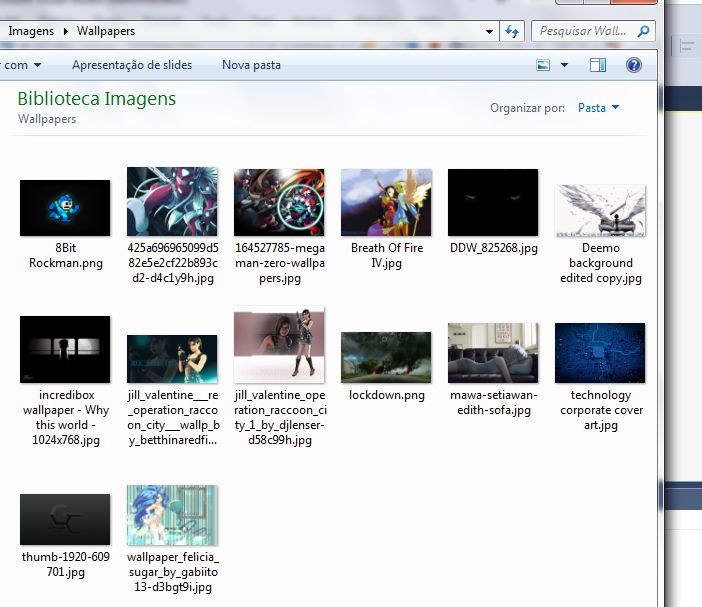Click file name 'Deemo background edited copy.jpg'
The width and height of the screenshot is (702, 607).
[601, 263]
